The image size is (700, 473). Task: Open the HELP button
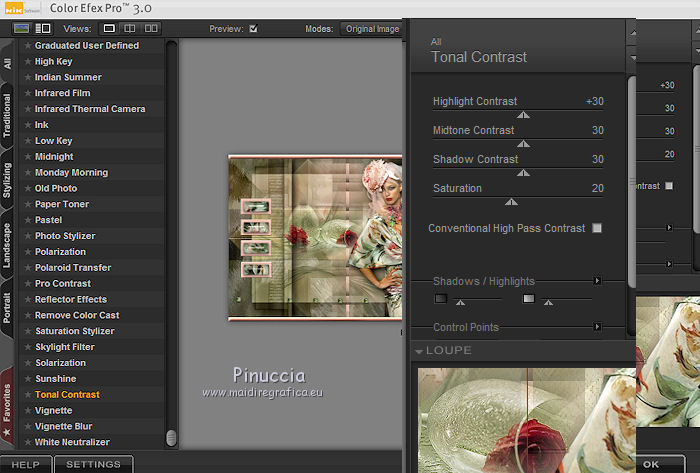pos(25,465)
